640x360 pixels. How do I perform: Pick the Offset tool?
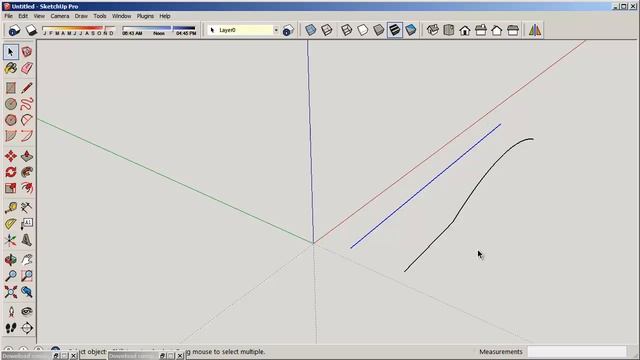(x=27, y=188)
